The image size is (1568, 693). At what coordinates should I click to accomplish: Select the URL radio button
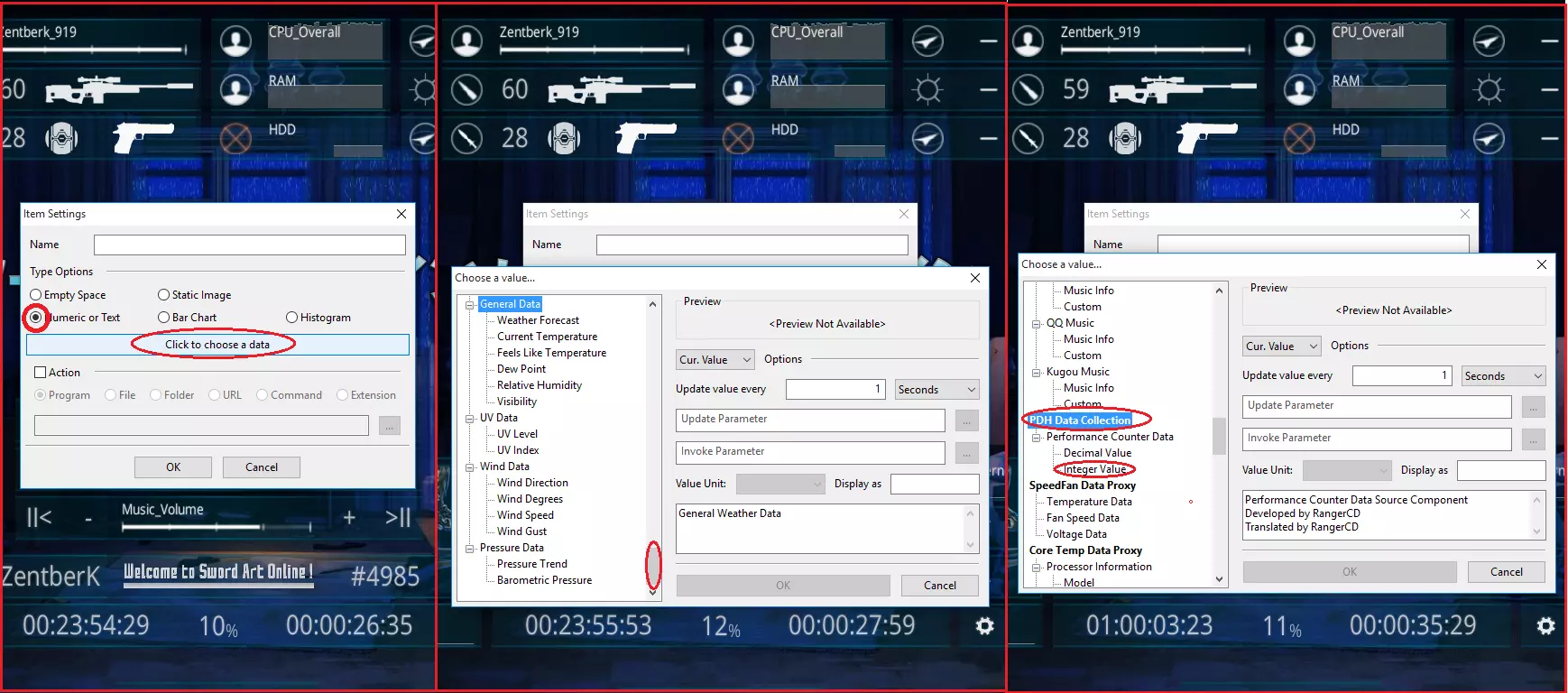pos(214,395)
